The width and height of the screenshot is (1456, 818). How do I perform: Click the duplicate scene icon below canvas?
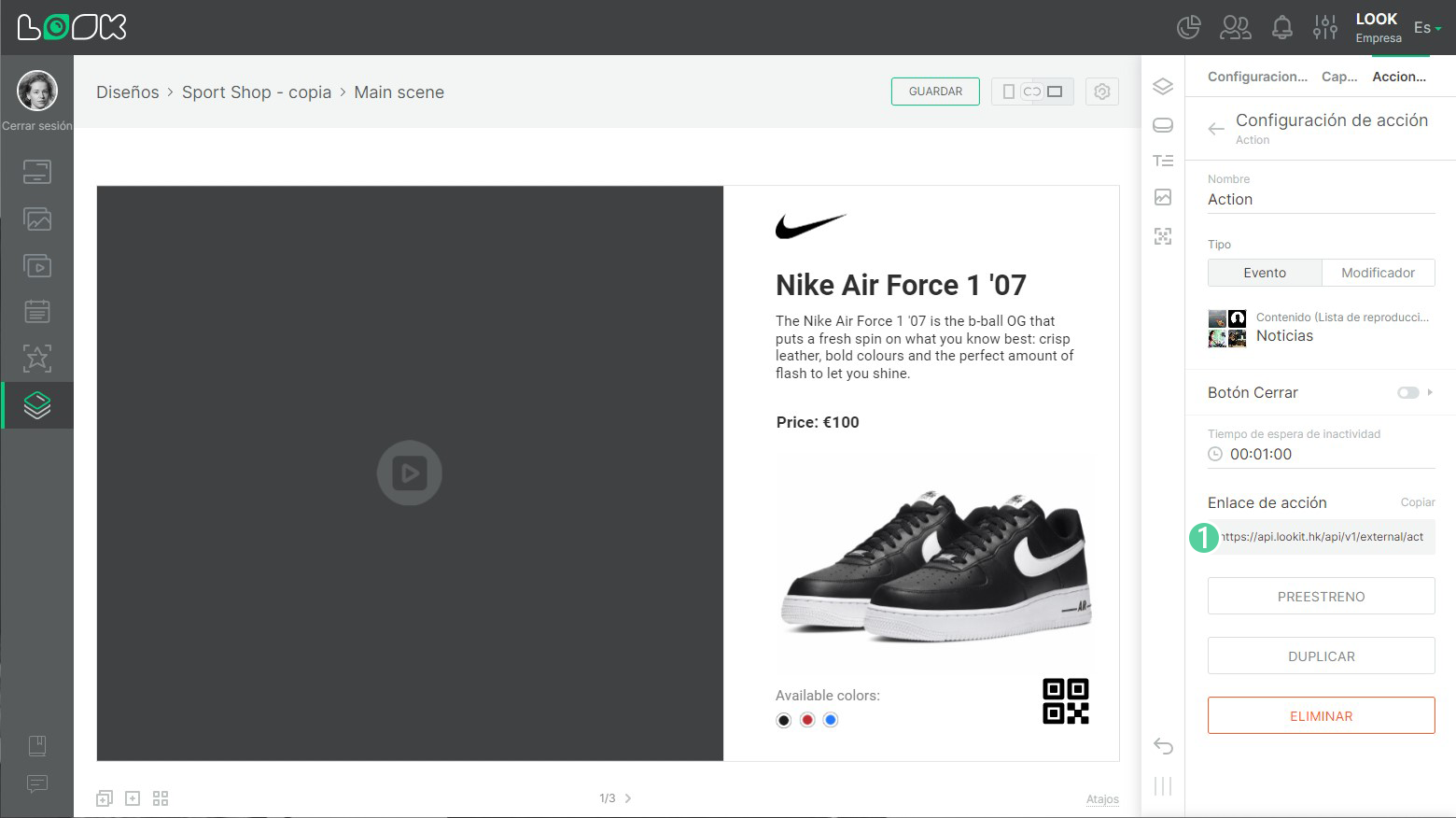pos(105,798)
